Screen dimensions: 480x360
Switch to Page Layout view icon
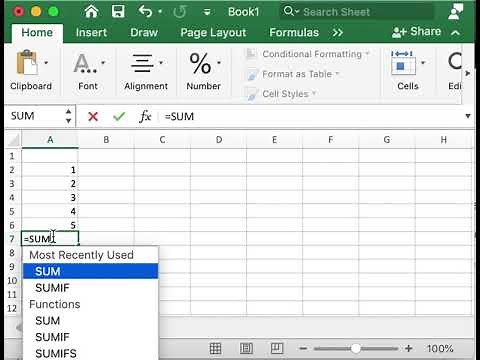[246, 349]
